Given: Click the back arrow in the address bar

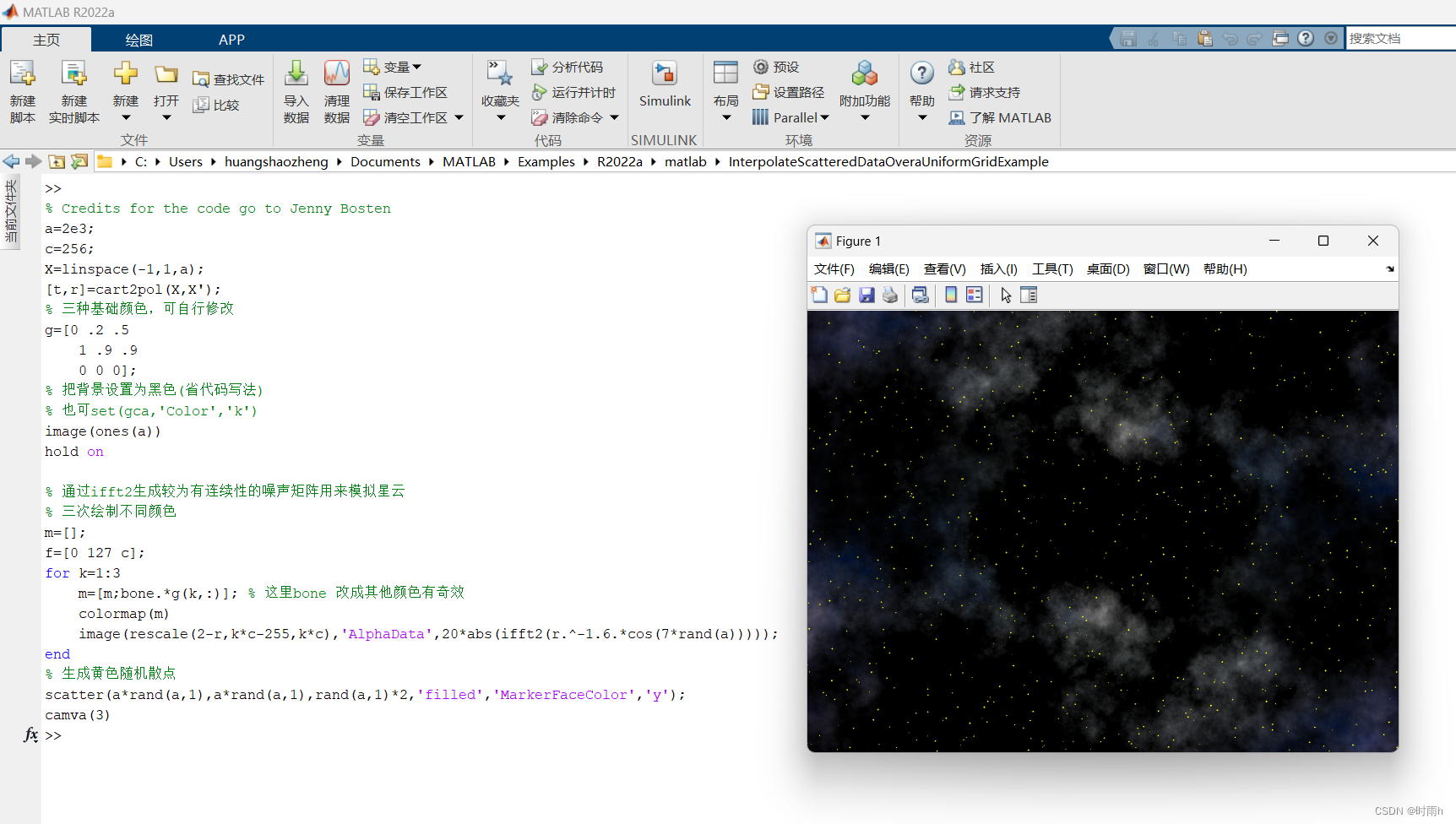Looking at the screenshot, I should click(11, 161).
